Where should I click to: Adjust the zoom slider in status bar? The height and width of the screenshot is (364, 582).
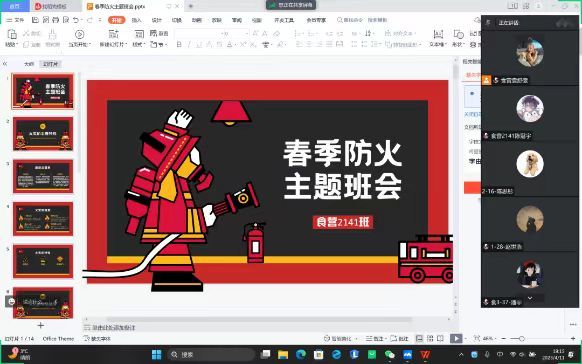coord(521,338)
